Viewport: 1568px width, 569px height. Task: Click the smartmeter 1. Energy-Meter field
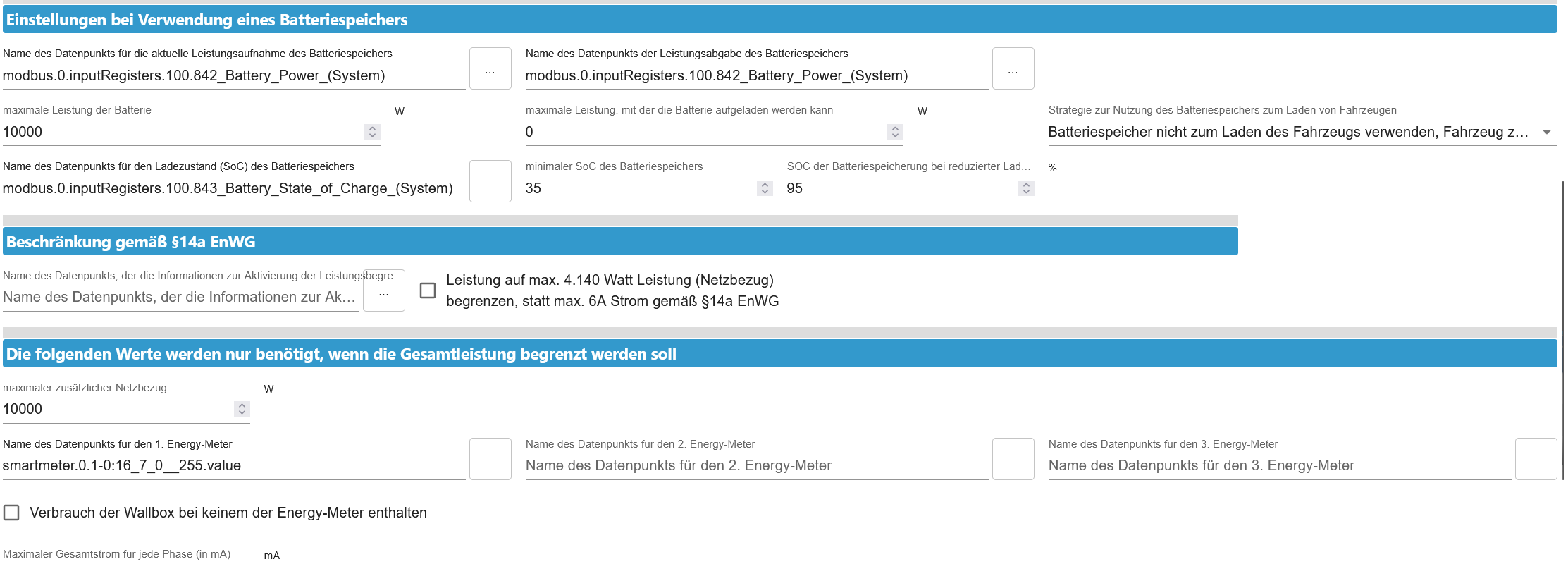pos(233,465)
